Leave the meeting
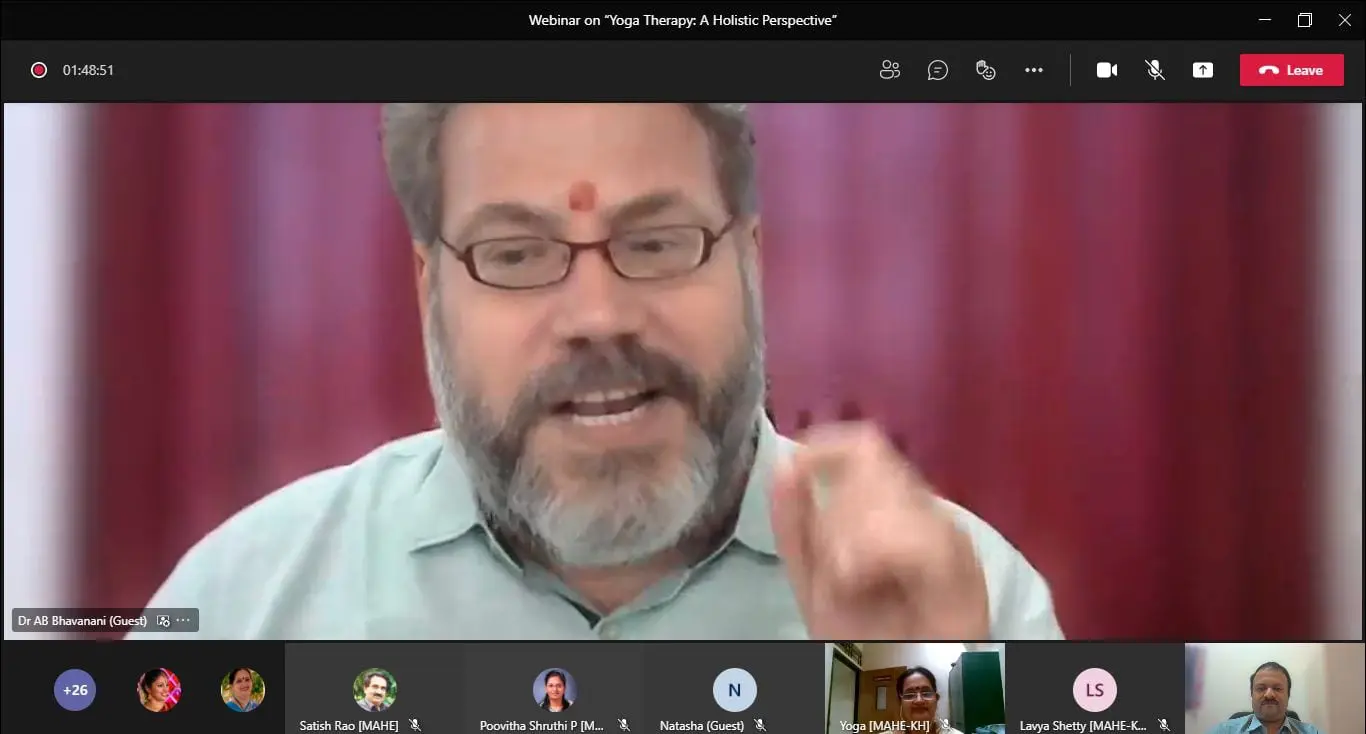The height and width of the screenshot is (734, 1366). click(1291, 70)
